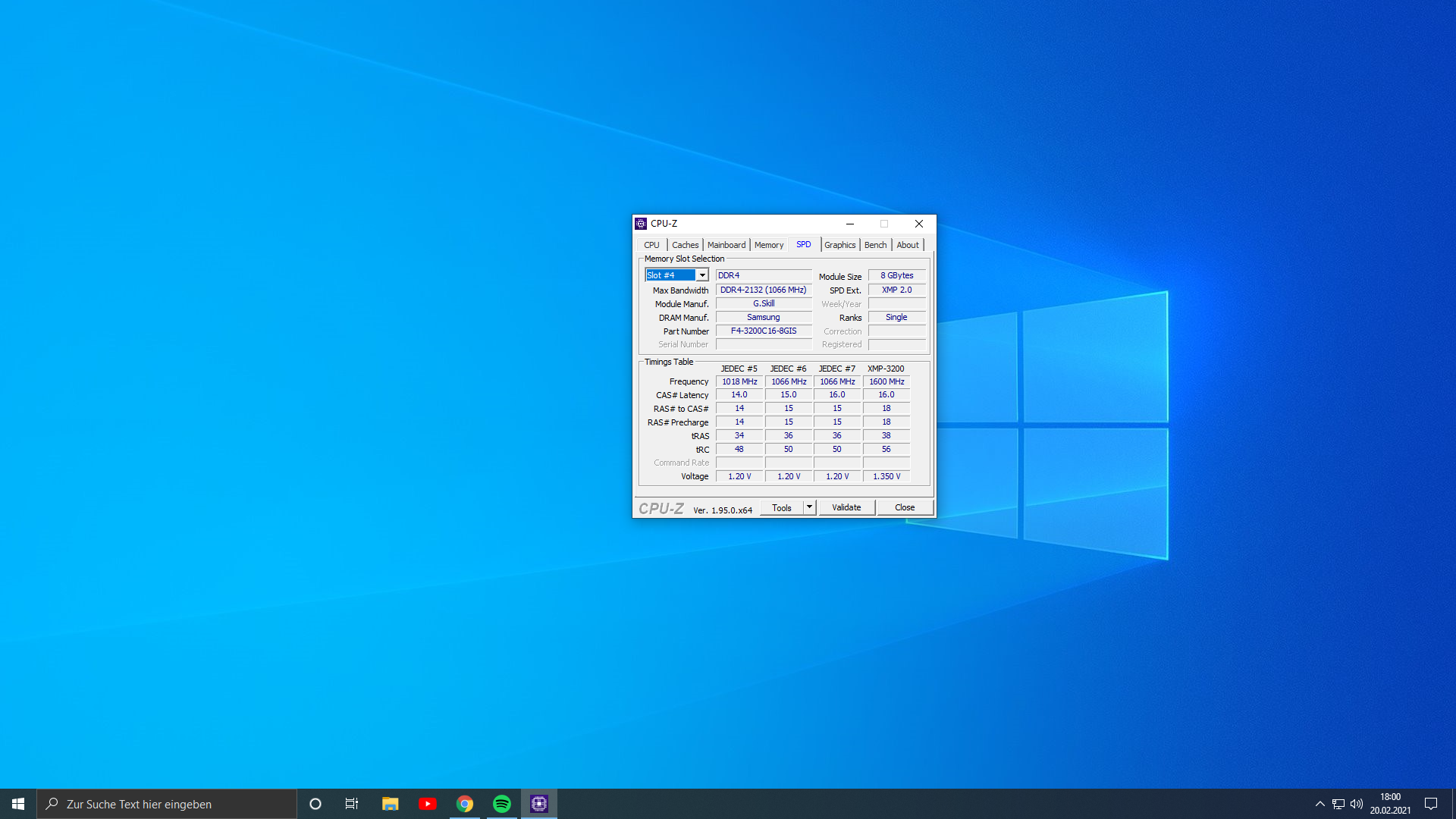
Task: Switch to the Memory tab
Action: (768, 244)
